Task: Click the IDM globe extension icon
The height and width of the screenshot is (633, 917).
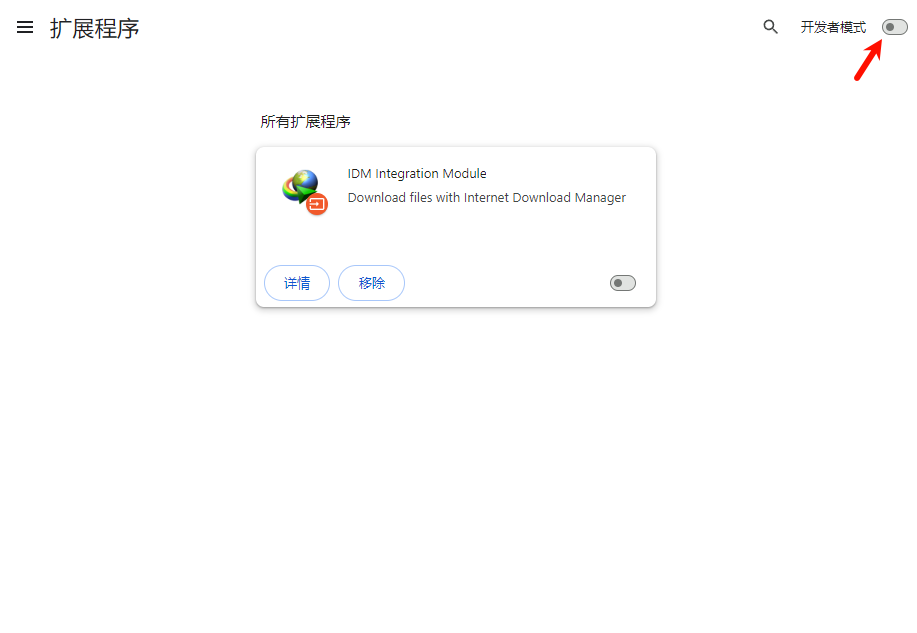Action: [x=301, y=185]
